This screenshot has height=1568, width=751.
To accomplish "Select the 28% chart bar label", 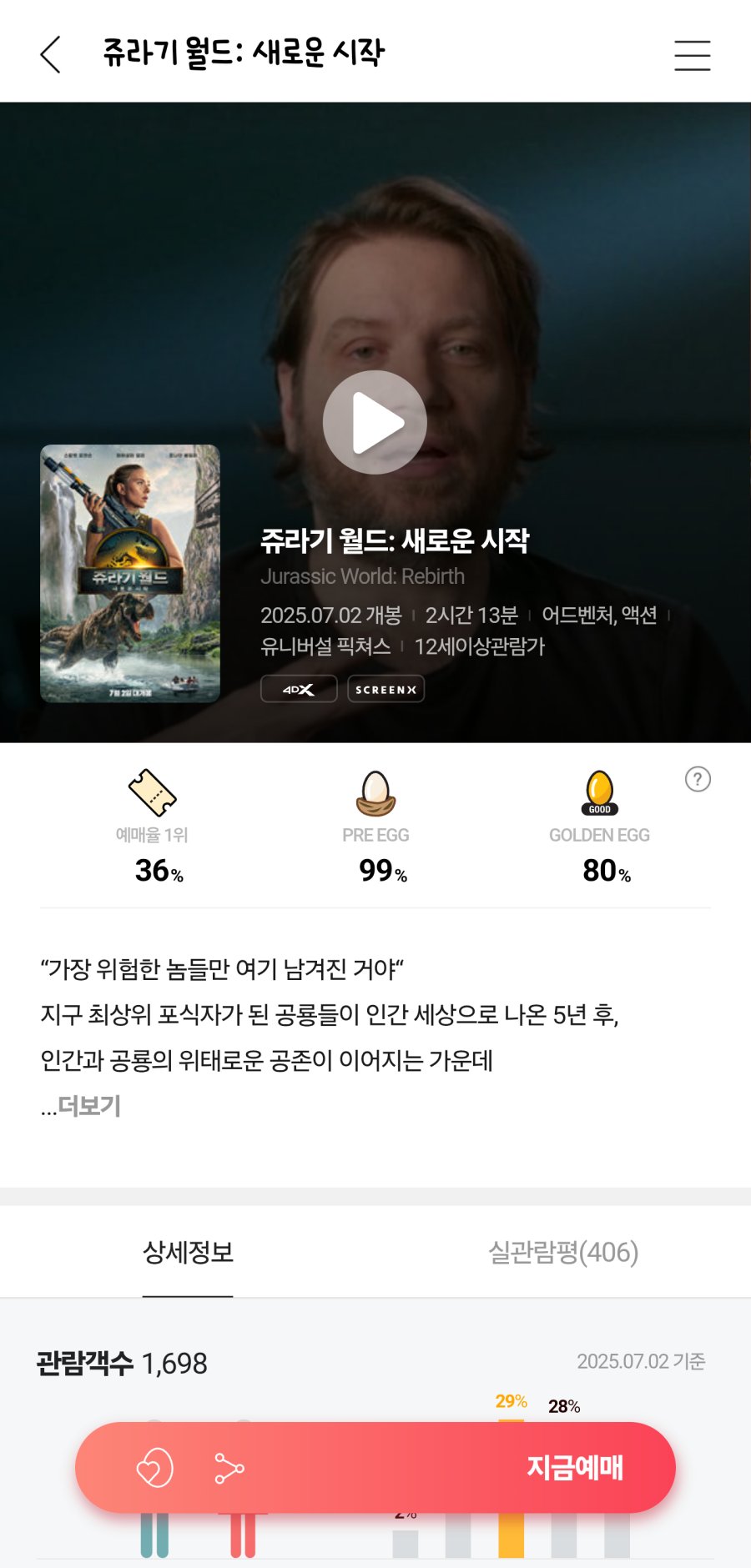I will tap(564, 1406).
